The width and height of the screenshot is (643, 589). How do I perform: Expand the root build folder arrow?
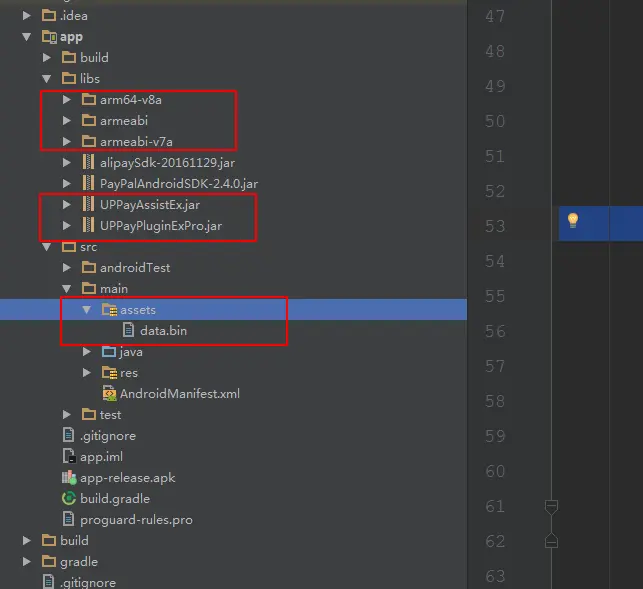pyautogui.click(x=27, y=541)
